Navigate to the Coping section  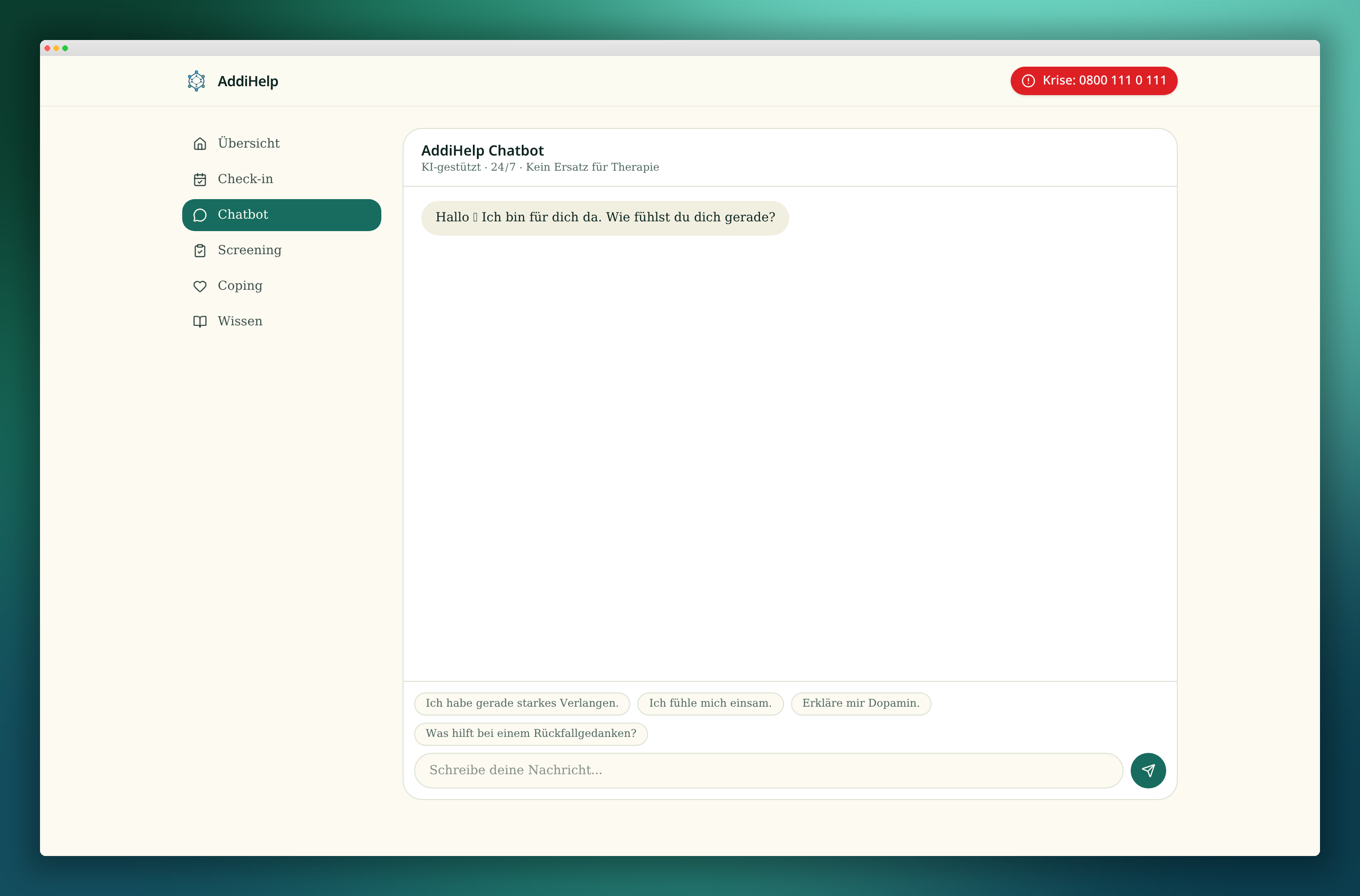point(282,286)
